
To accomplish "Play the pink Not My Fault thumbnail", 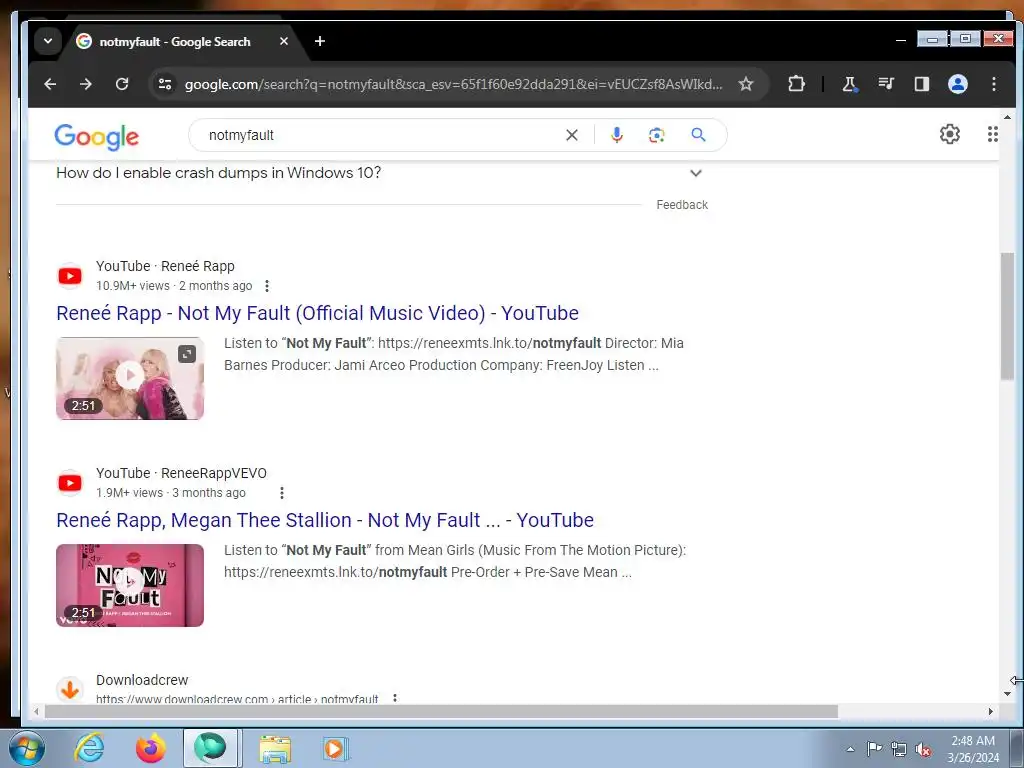I will point(130,585).
